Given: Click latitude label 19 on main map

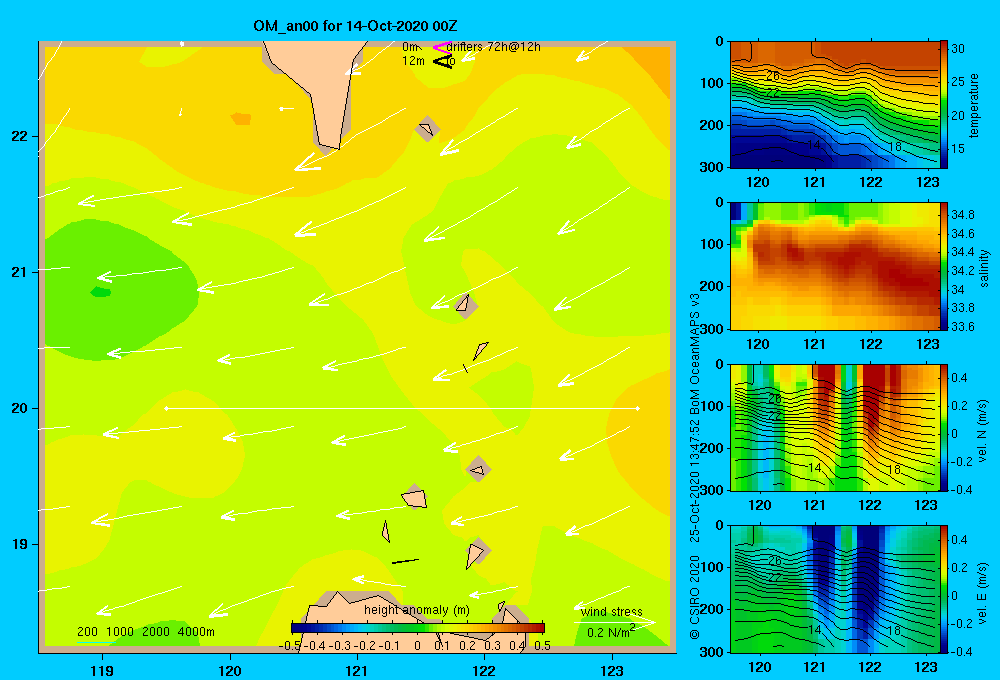Looking at the screenshot, I should point(19,544).
